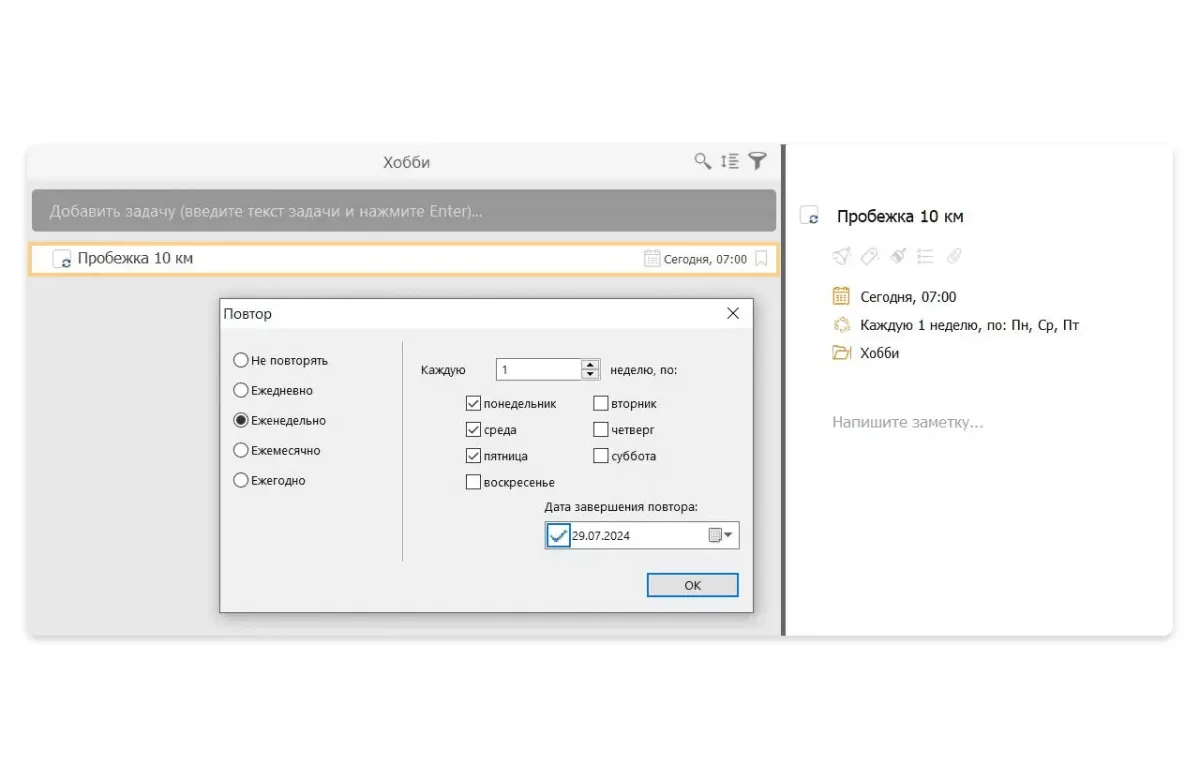Click the search magnifier icon

703,161
